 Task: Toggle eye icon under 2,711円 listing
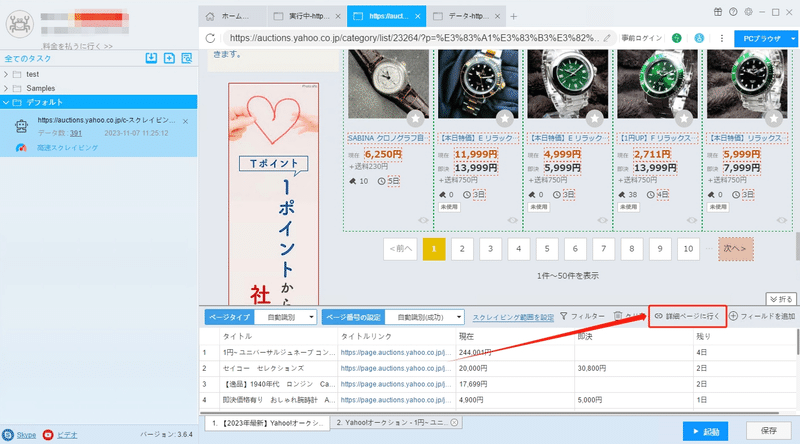(692, 220)
